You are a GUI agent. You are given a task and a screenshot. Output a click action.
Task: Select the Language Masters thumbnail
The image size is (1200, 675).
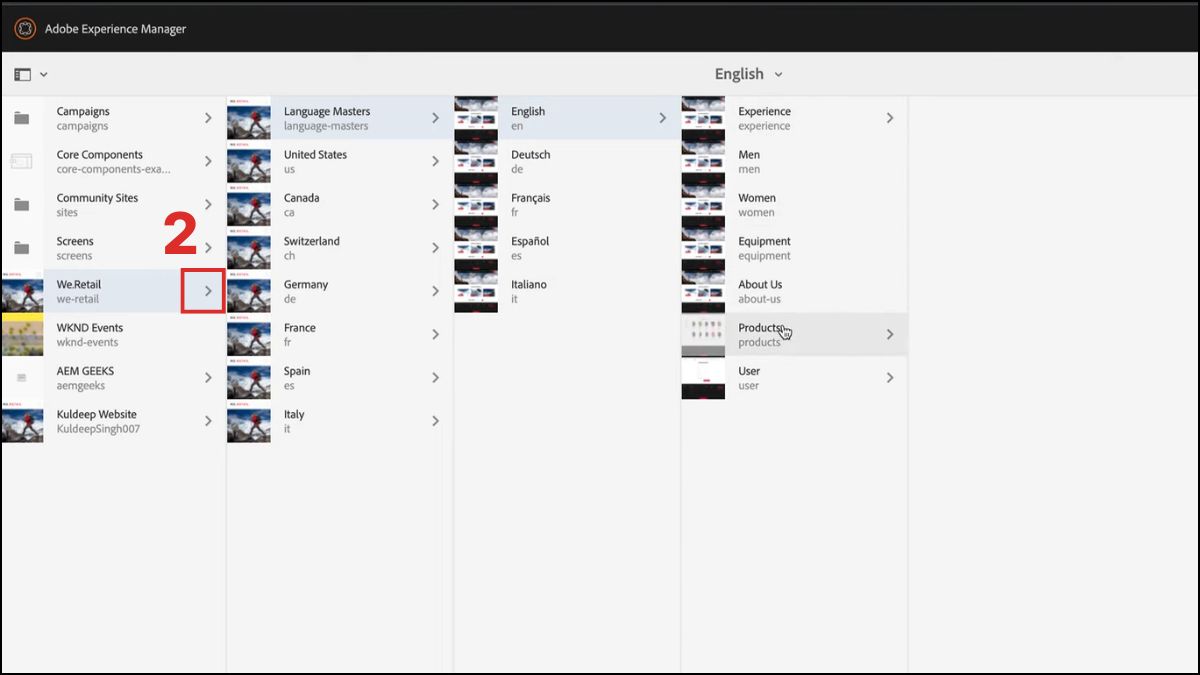[x=249, y=118]
